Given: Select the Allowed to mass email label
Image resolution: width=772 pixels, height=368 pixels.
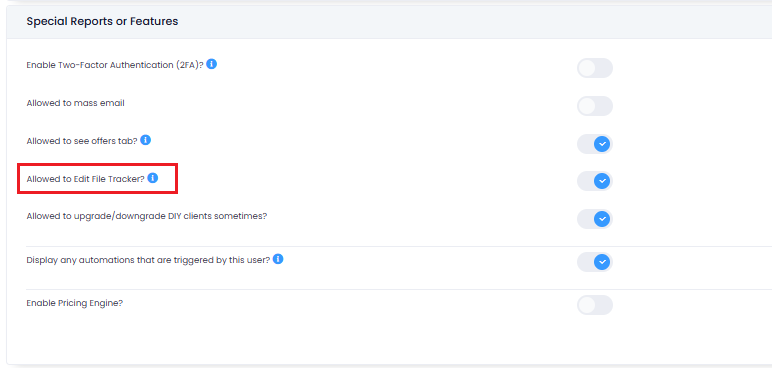Looking at the screenshot, I should [x=75, y=103].
